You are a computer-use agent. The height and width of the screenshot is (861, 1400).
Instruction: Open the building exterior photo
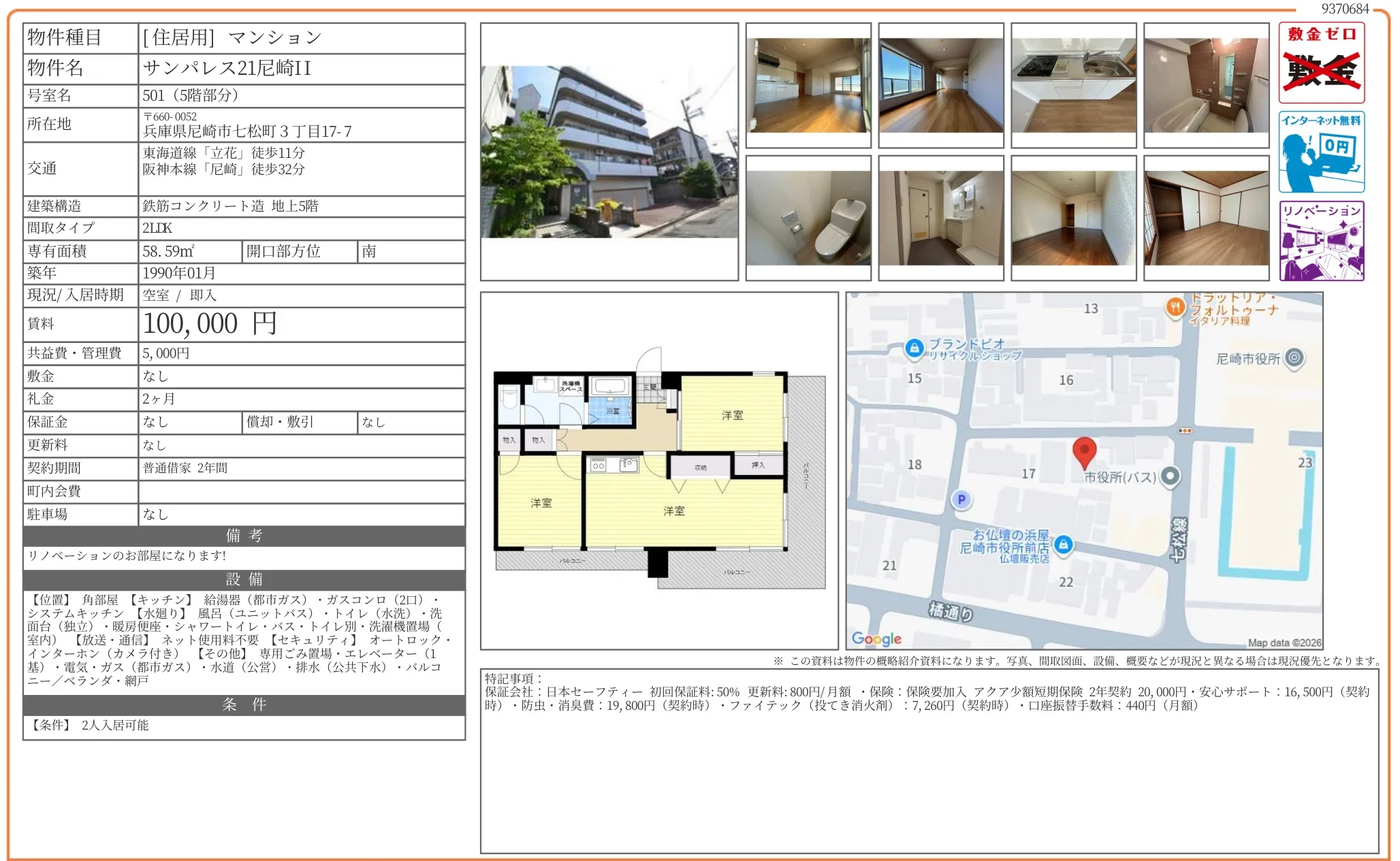(x=609, y=152)
